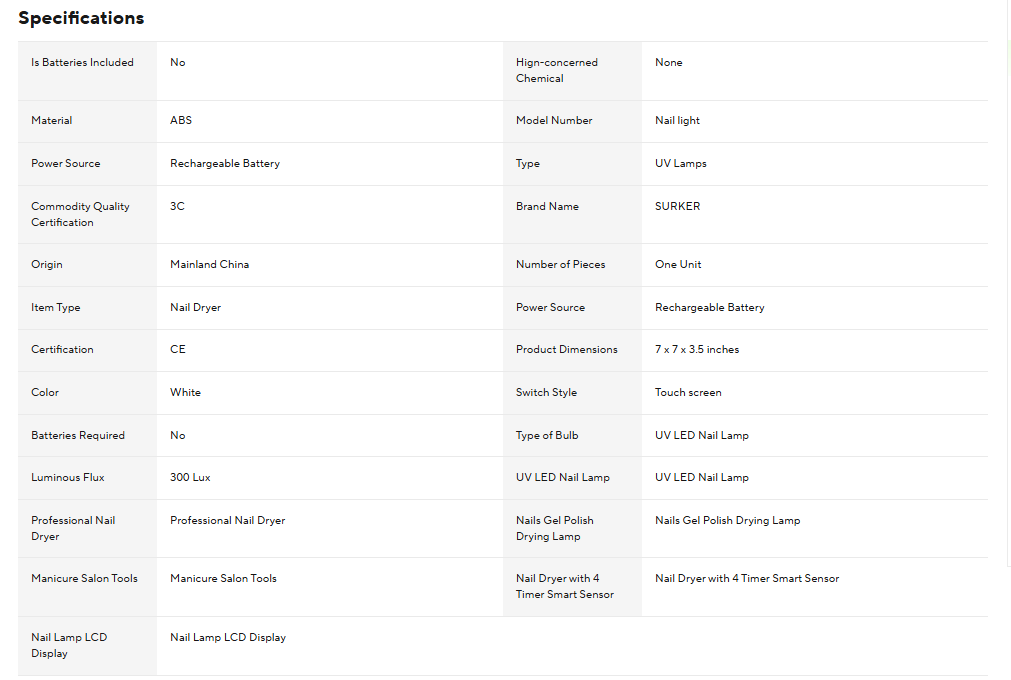Screen dimensions: 1011x680
Task: Click the High-concerned Chemical label
Action: [556, 70]
